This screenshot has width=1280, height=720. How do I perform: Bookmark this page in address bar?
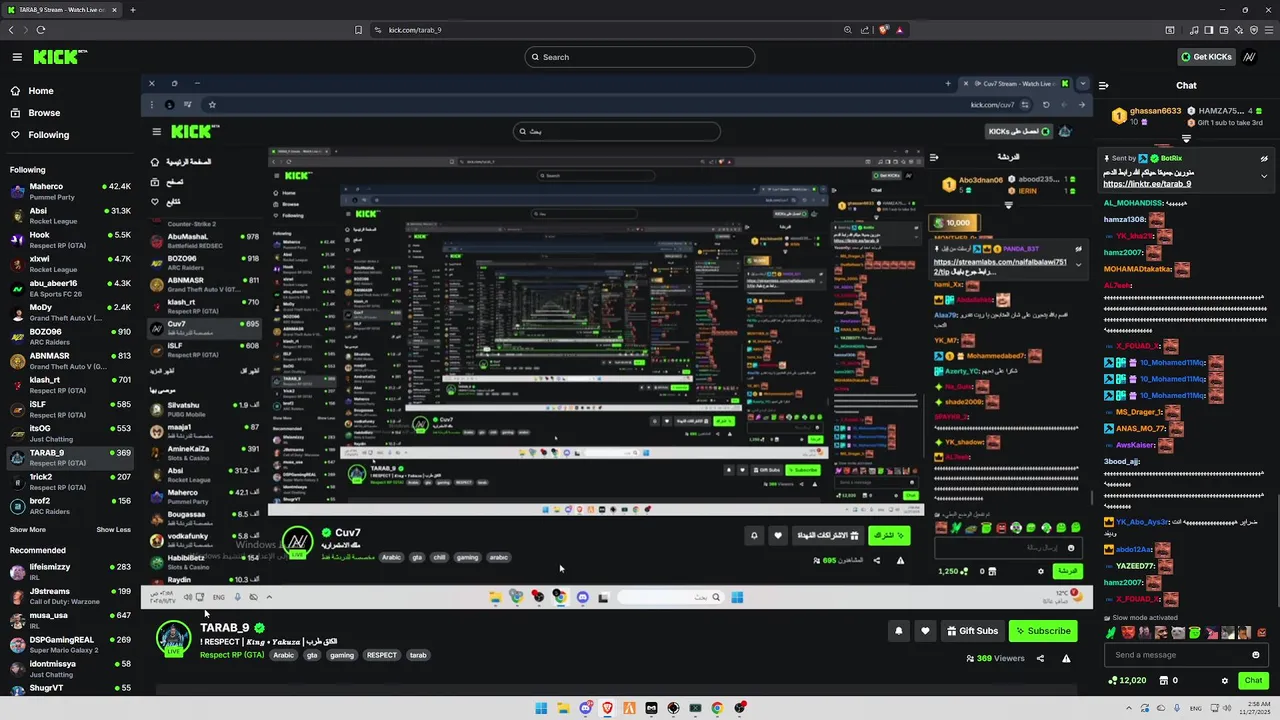pos(359,30)
